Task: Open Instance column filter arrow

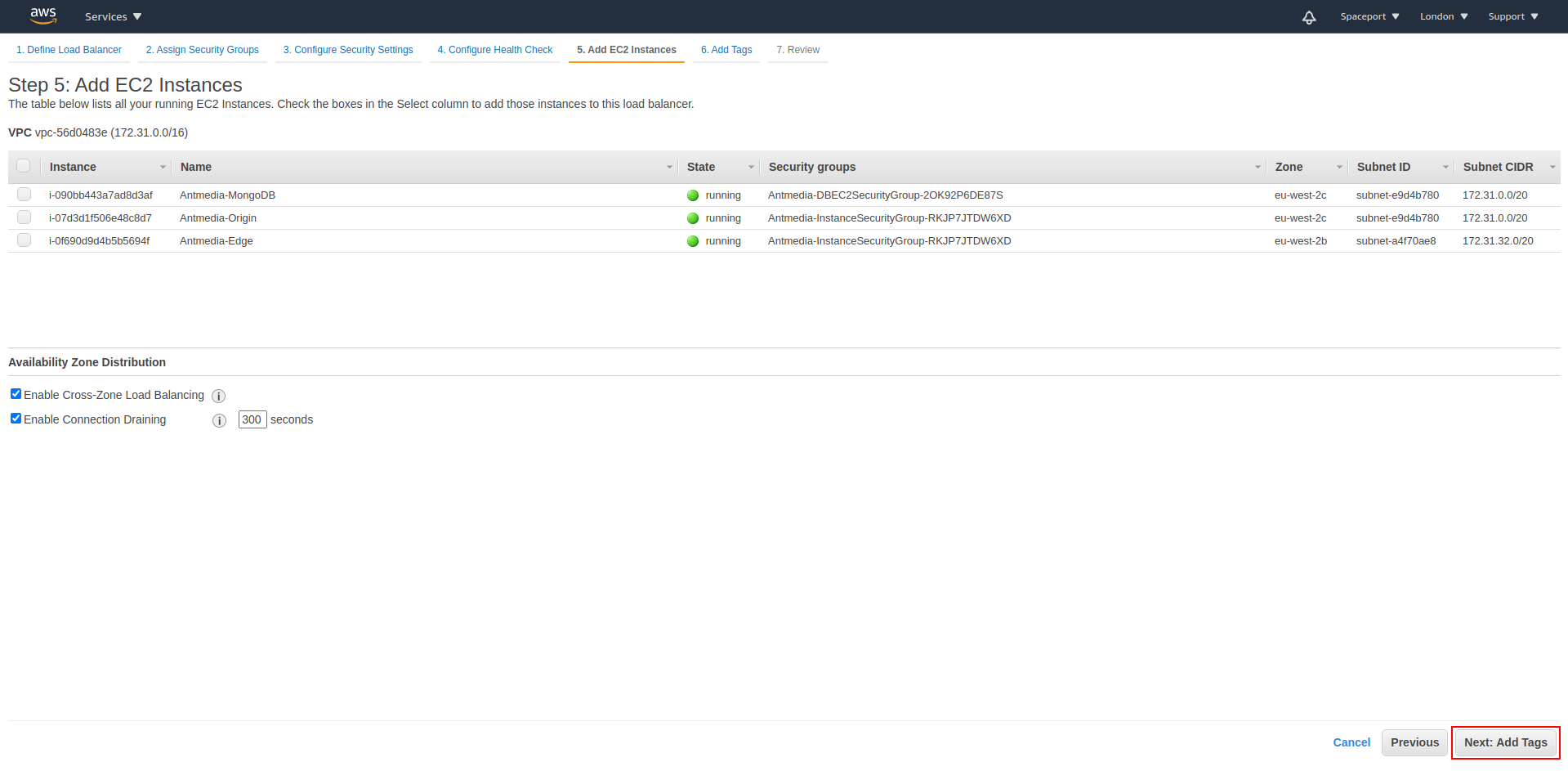Action: (x=163, y=167)
